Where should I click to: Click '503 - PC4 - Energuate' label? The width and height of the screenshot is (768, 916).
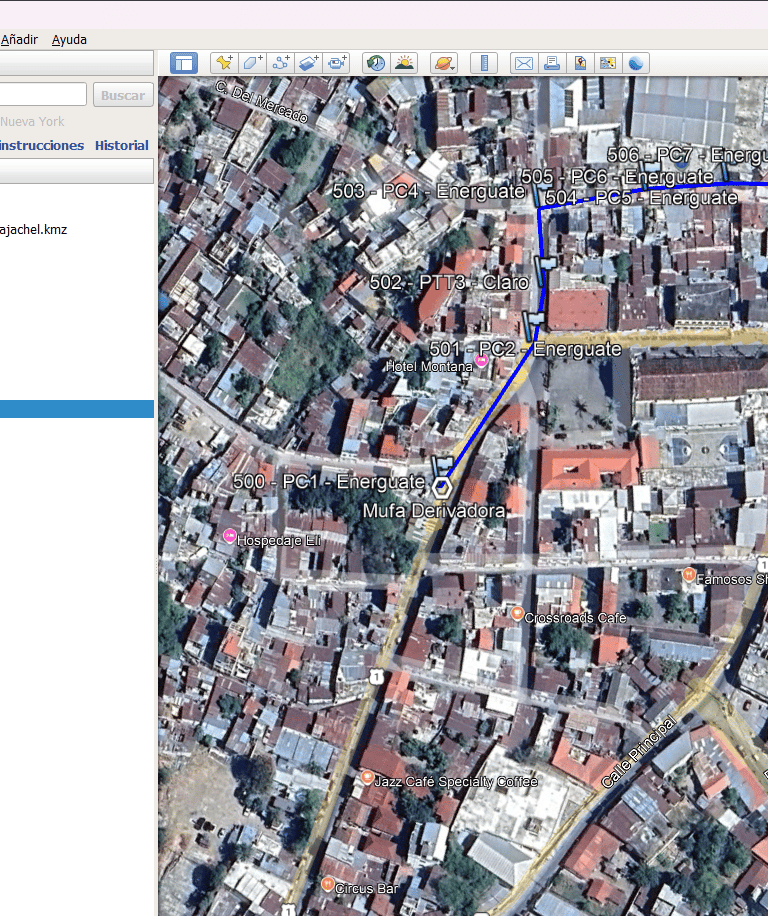pos(429,191)
